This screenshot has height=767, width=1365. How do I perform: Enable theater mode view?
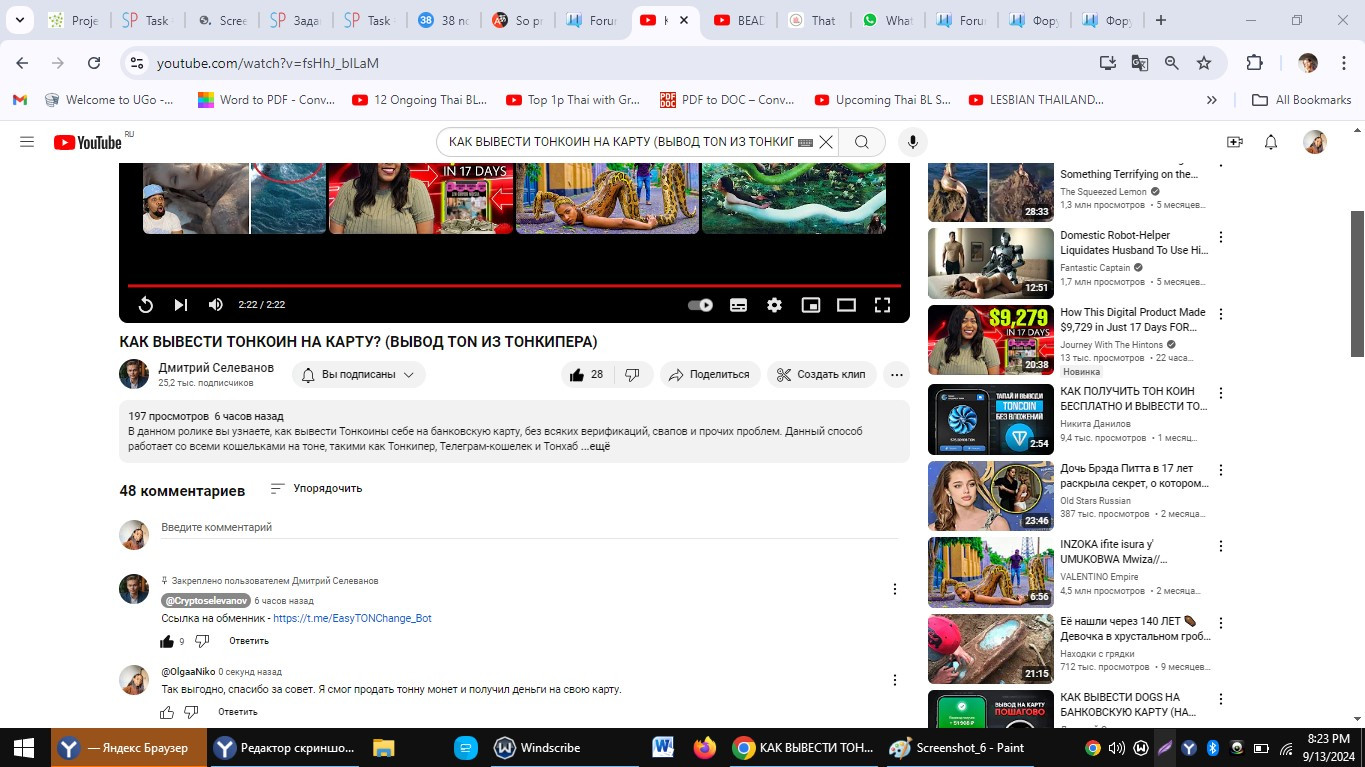pos(846,305)
